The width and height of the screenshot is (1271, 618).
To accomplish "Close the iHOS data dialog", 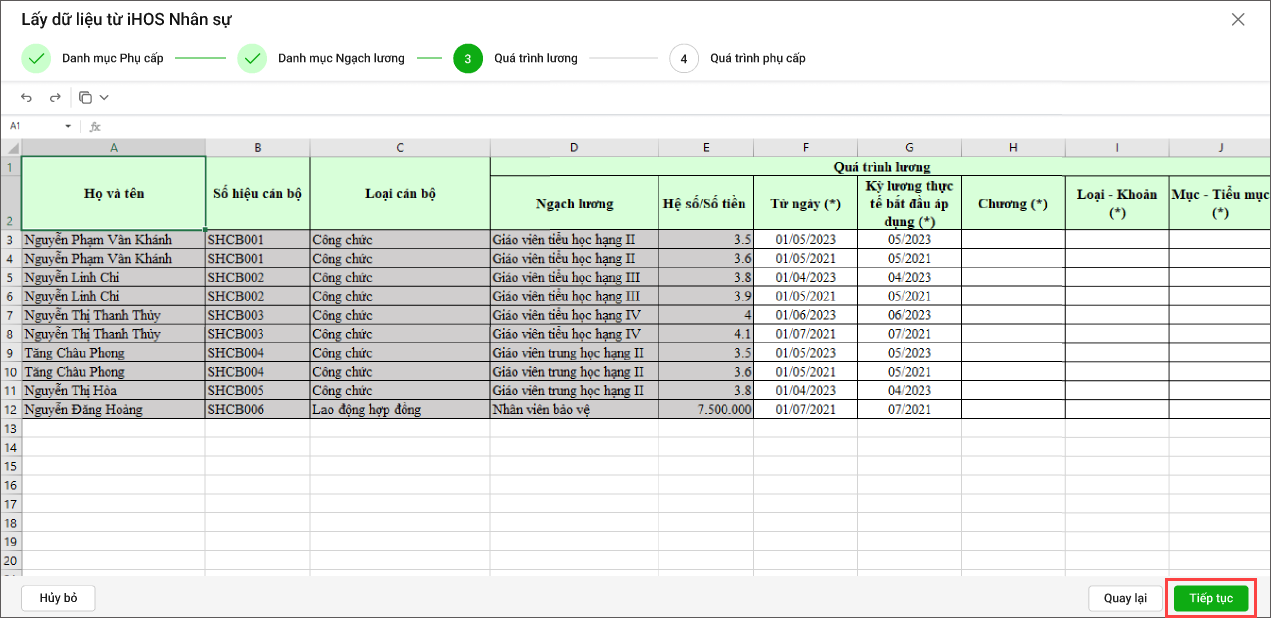I will click(x=1238, y=20).
